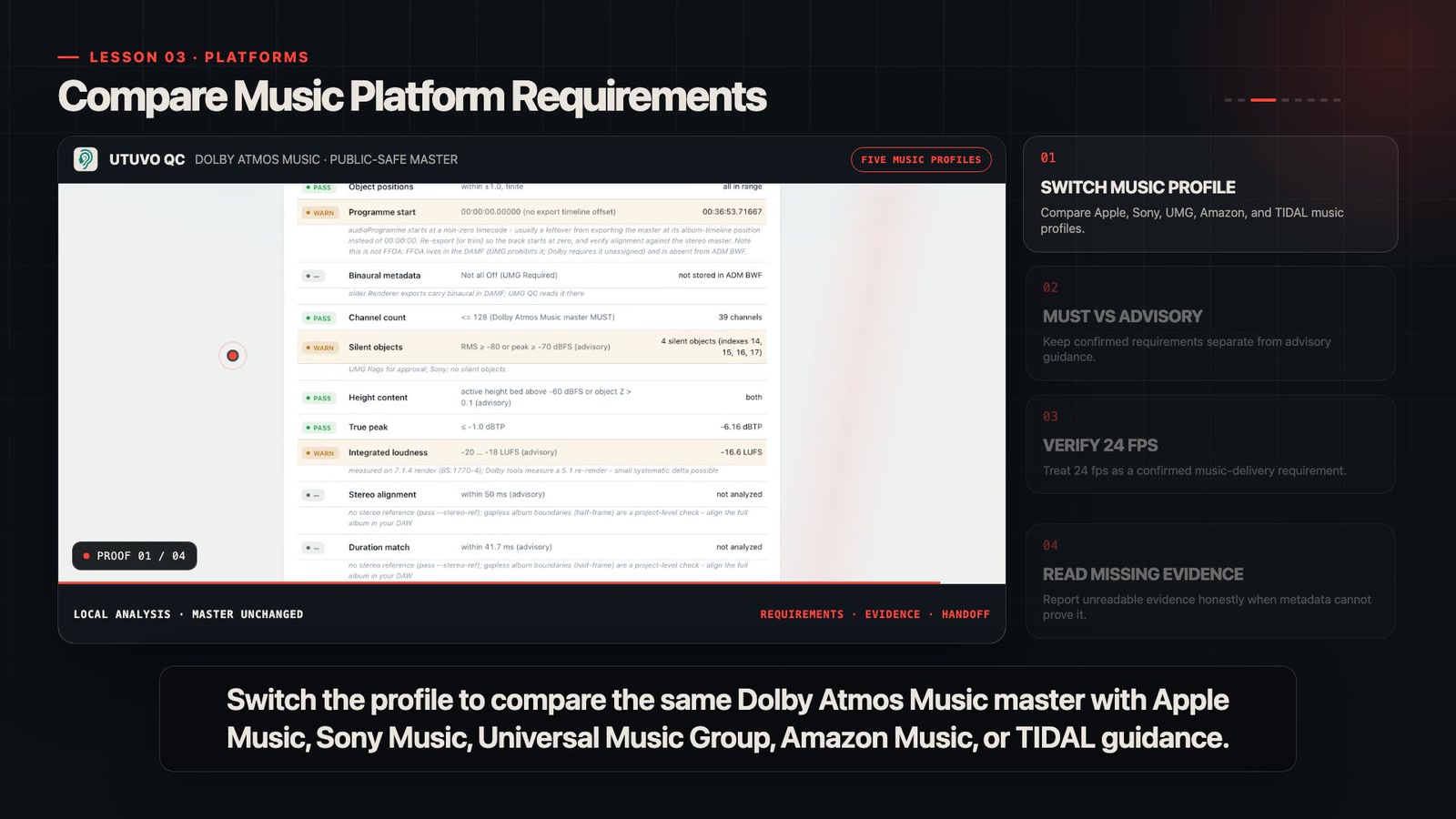
Task: Click the 'within 41.7 ms (advisory)' requirement
Action: click(x=506, y=548)
